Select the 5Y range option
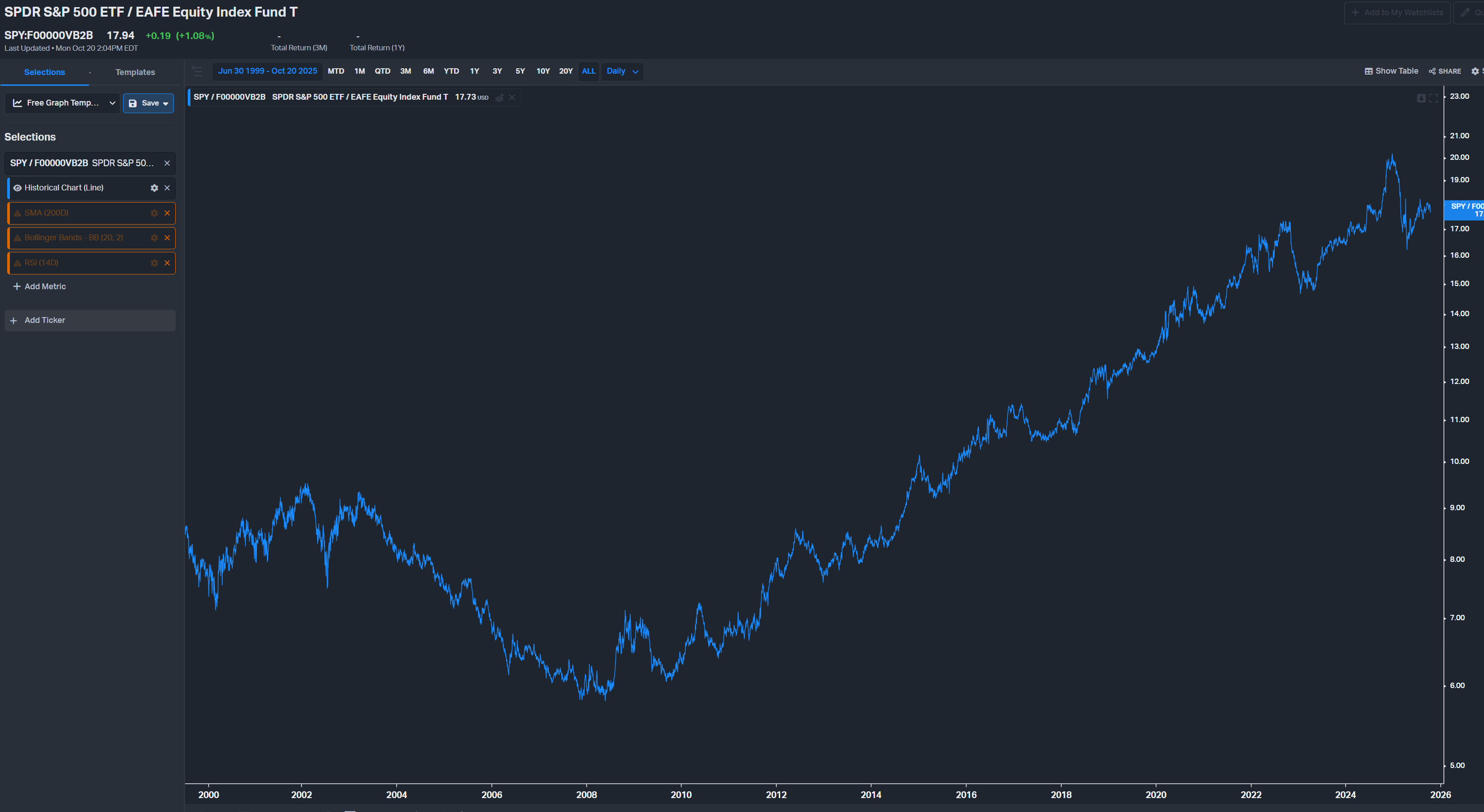The width and height of the screenshot is (1484, 812). tap(520, 71)
